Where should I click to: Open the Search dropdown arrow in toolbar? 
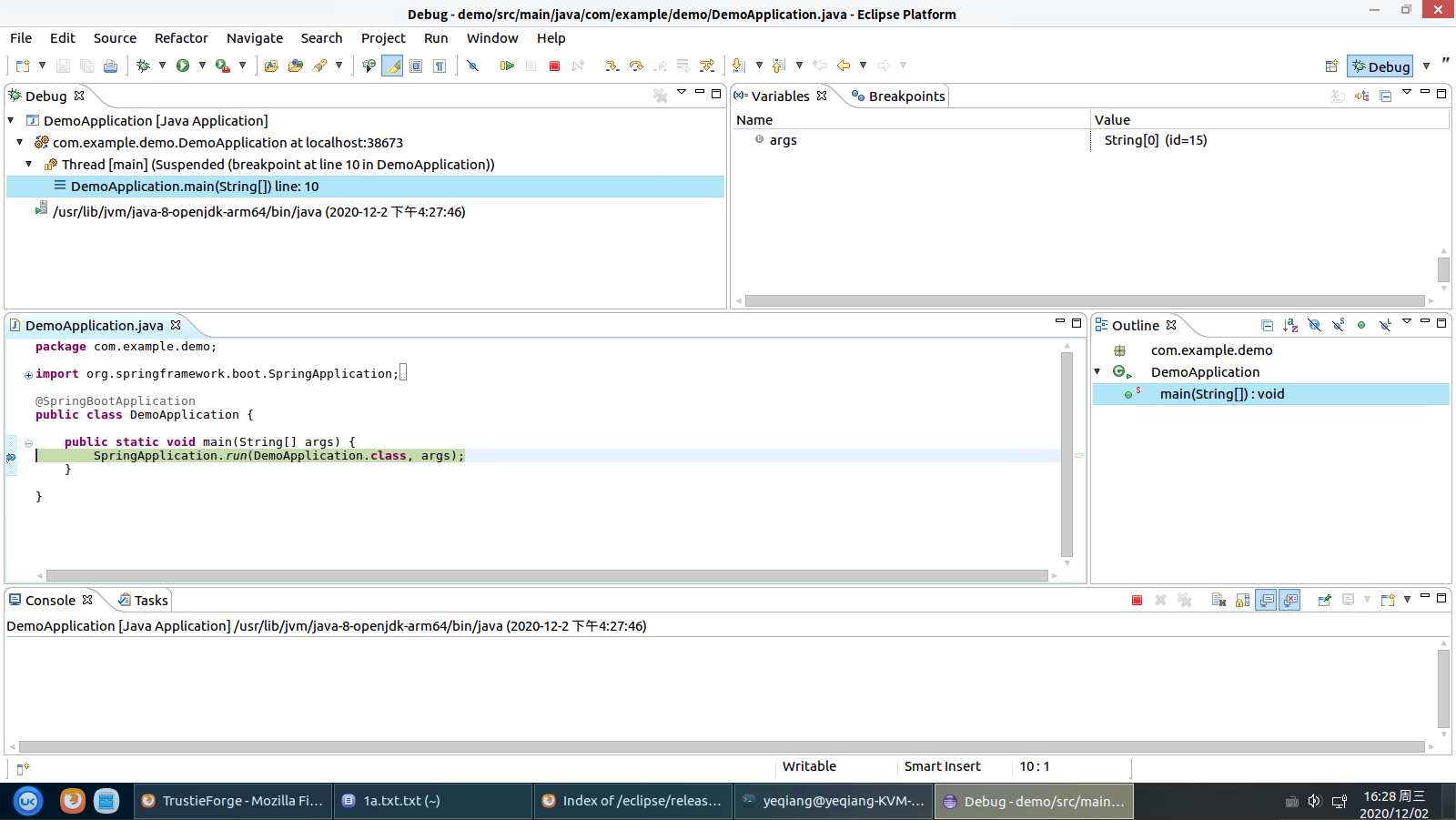(x=339, y=66)
